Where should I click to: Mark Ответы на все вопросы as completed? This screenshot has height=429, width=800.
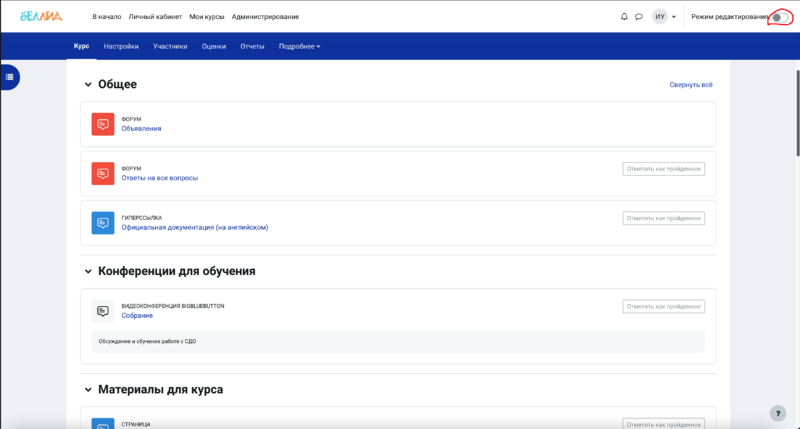(x=663, y=169)
